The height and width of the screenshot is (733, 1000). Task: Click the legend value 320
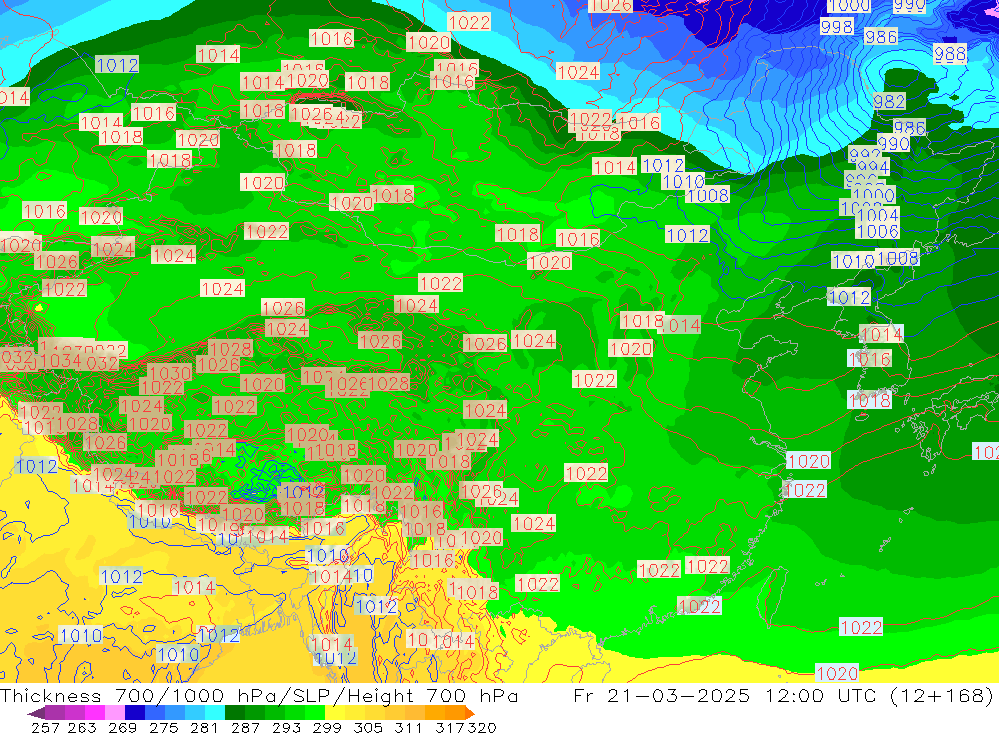click(x=482, y=727)
